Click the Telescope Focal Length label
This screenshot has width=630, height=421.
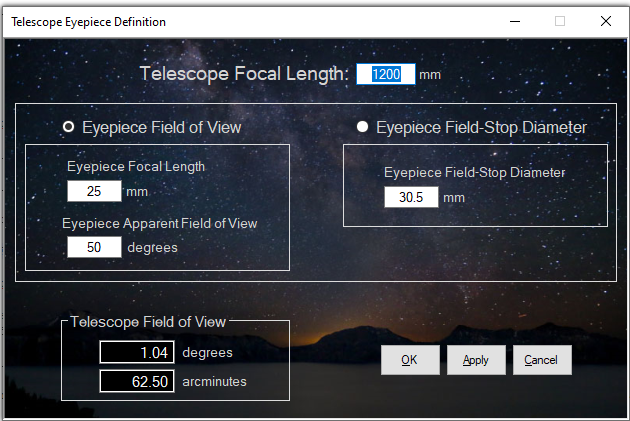coord(244,74)
